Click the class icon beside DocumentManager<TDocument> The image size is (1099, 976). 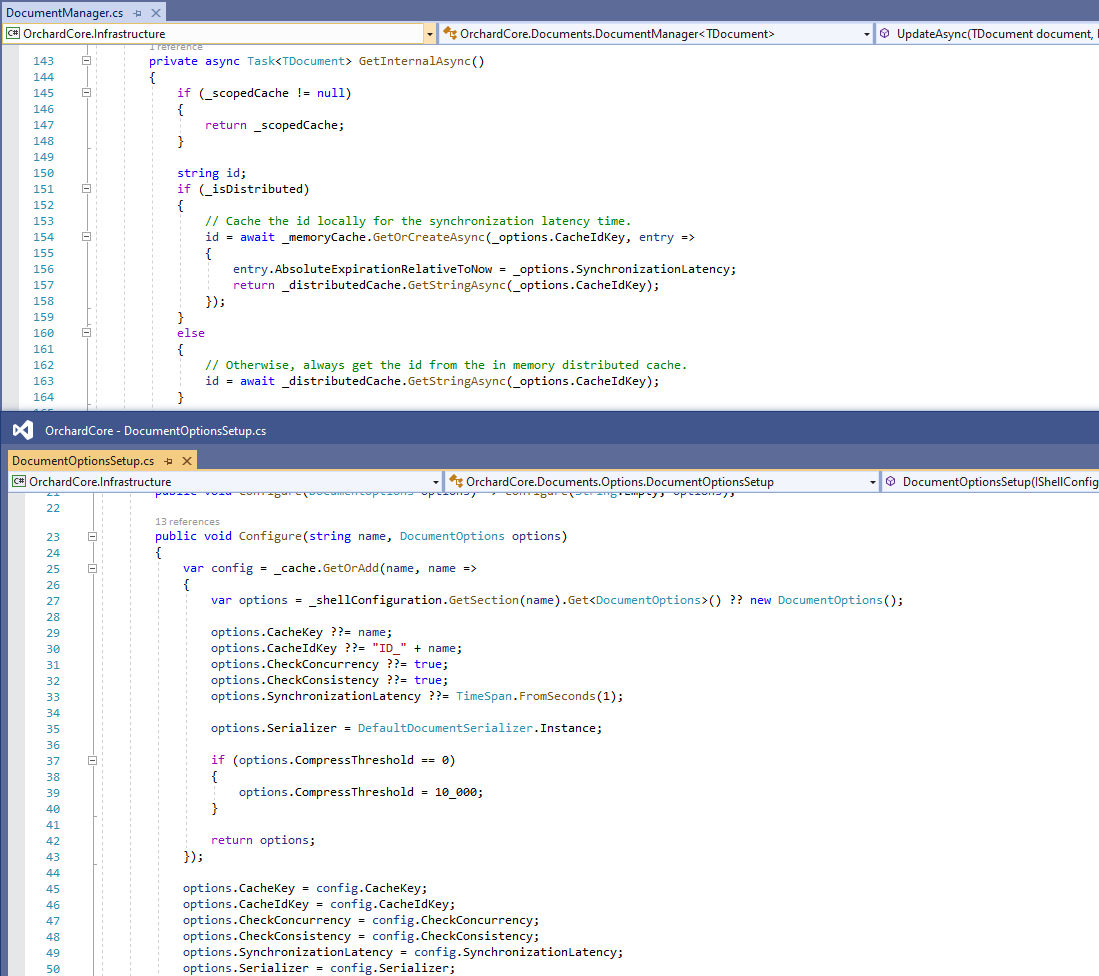tap(450, 34)
